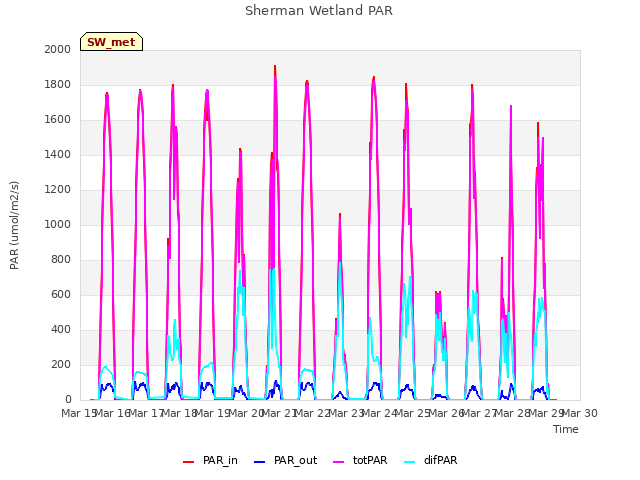Click the 1600 y-axis tick label
The height and width of the screenshot is (480, 640).
tap(58, 120)
